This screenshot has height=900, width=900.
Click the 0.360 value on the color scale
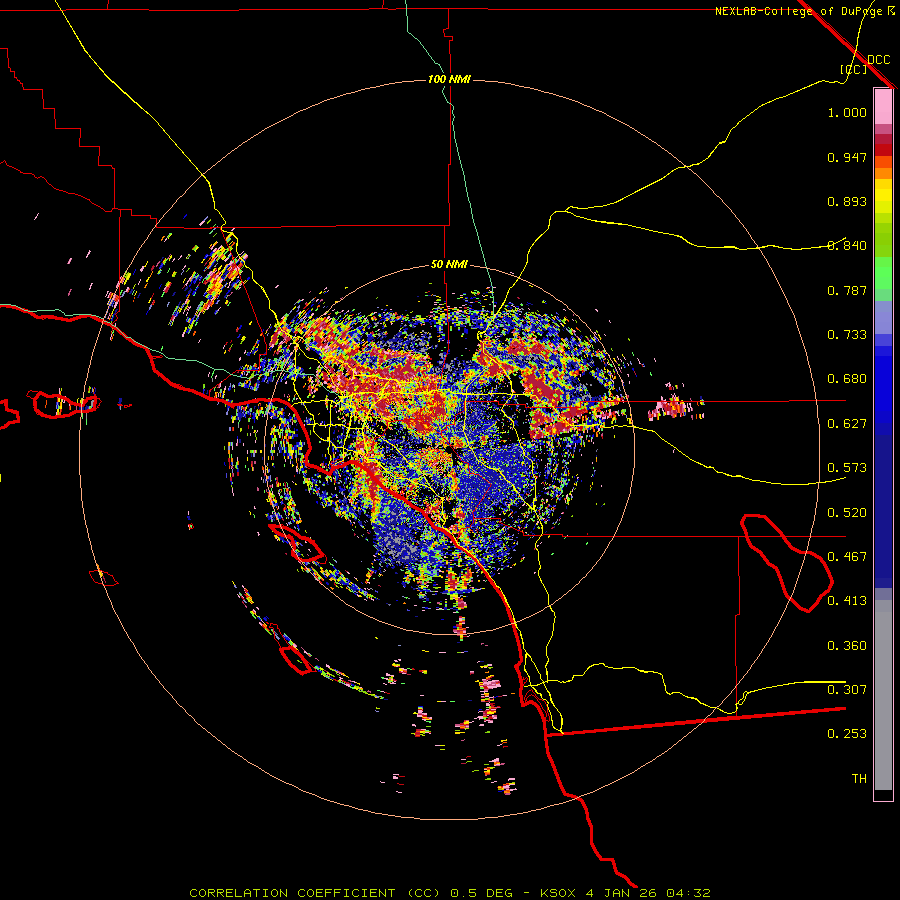click(x=847, y=646)
